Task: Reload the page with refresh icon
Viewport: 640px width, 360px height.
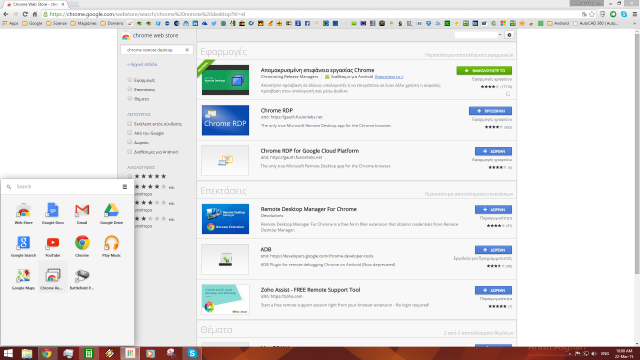Action: click(x=25, y=14)
